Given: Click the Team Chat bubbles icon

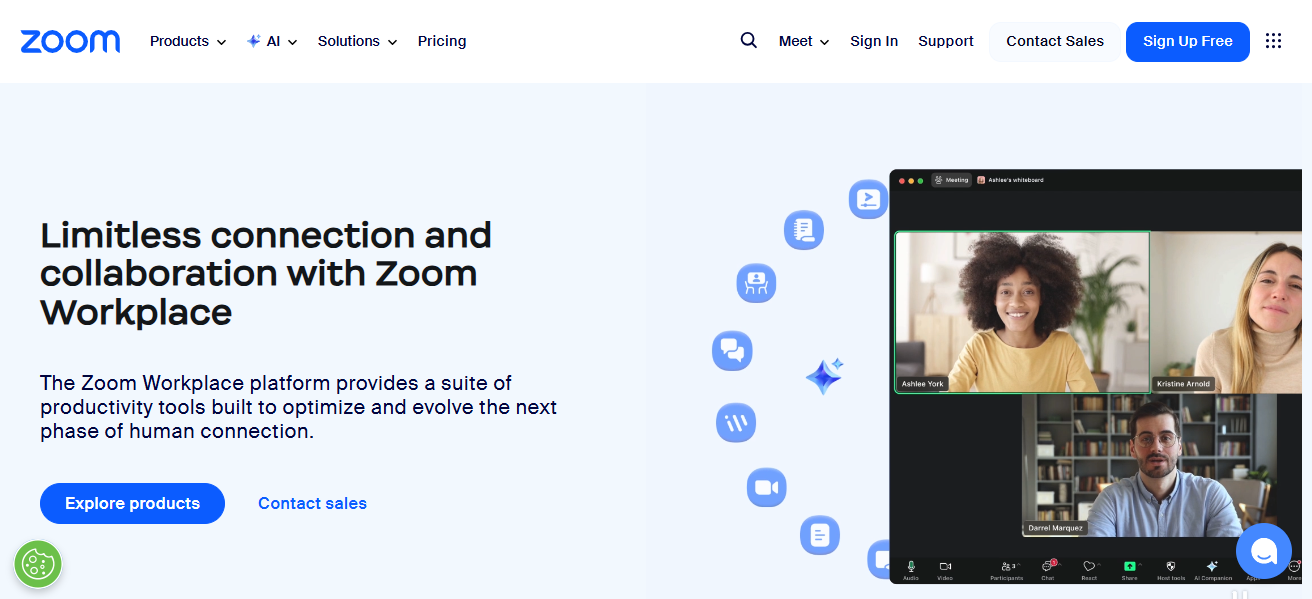Looking at the screenshot, I should 732,351.
